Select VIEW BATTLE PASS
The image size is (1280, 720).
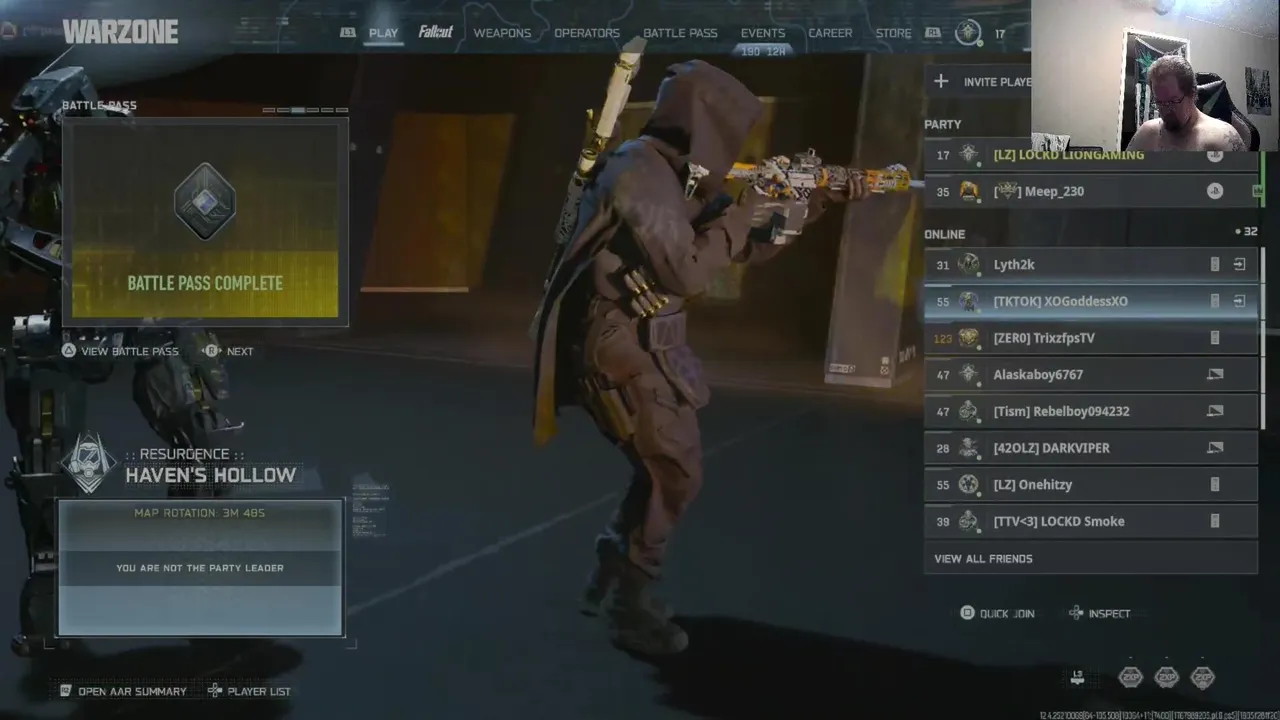click(120, 351)
